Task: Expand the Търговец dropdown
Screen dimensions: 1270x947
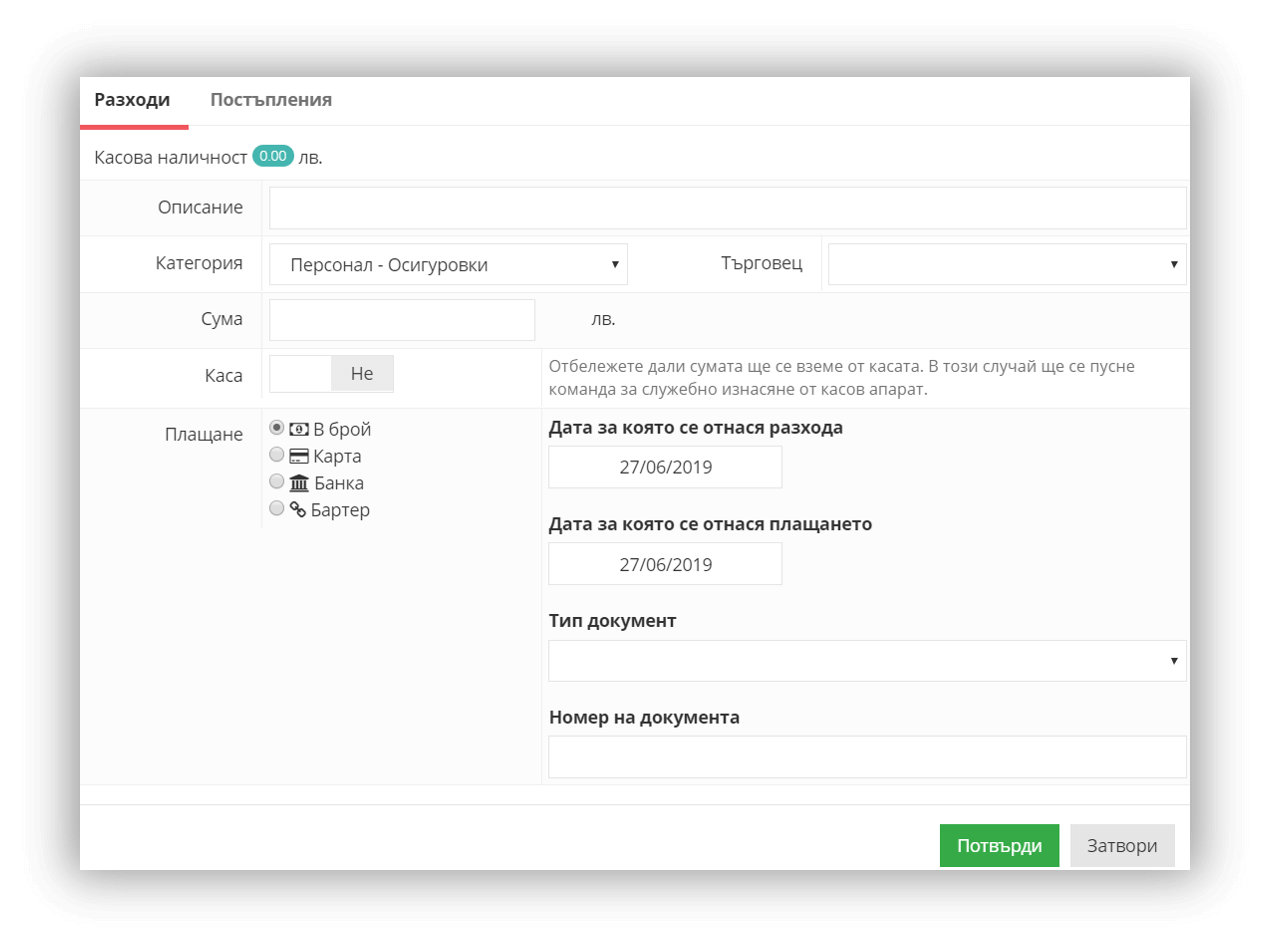Action: tap(1007, 265)
